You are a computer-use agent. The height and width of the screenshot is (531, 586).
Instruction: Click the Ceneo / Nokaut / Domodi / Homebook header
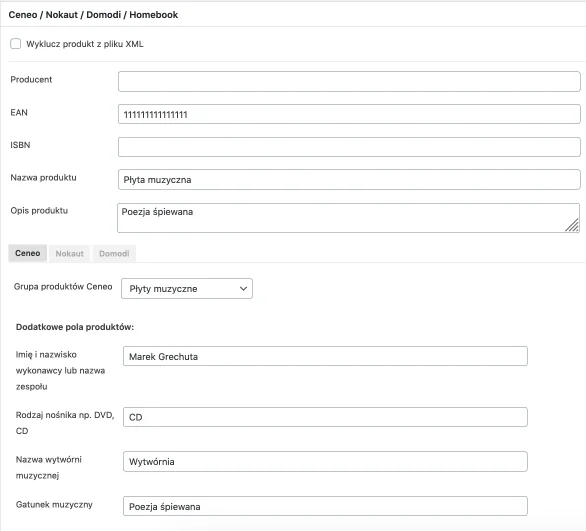93,15
